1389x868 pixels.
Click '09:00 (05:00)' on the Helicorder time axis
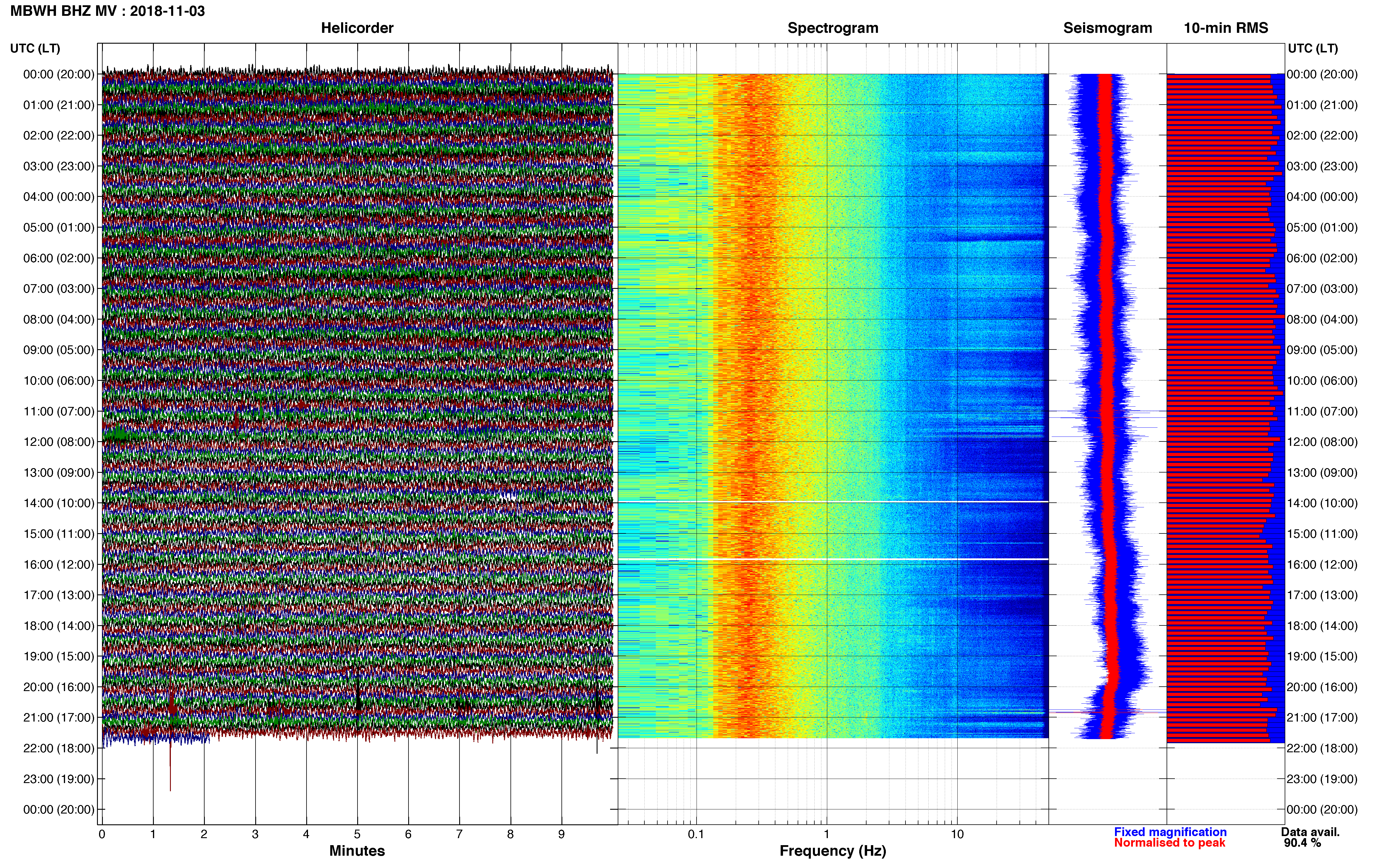pos(59,350)
